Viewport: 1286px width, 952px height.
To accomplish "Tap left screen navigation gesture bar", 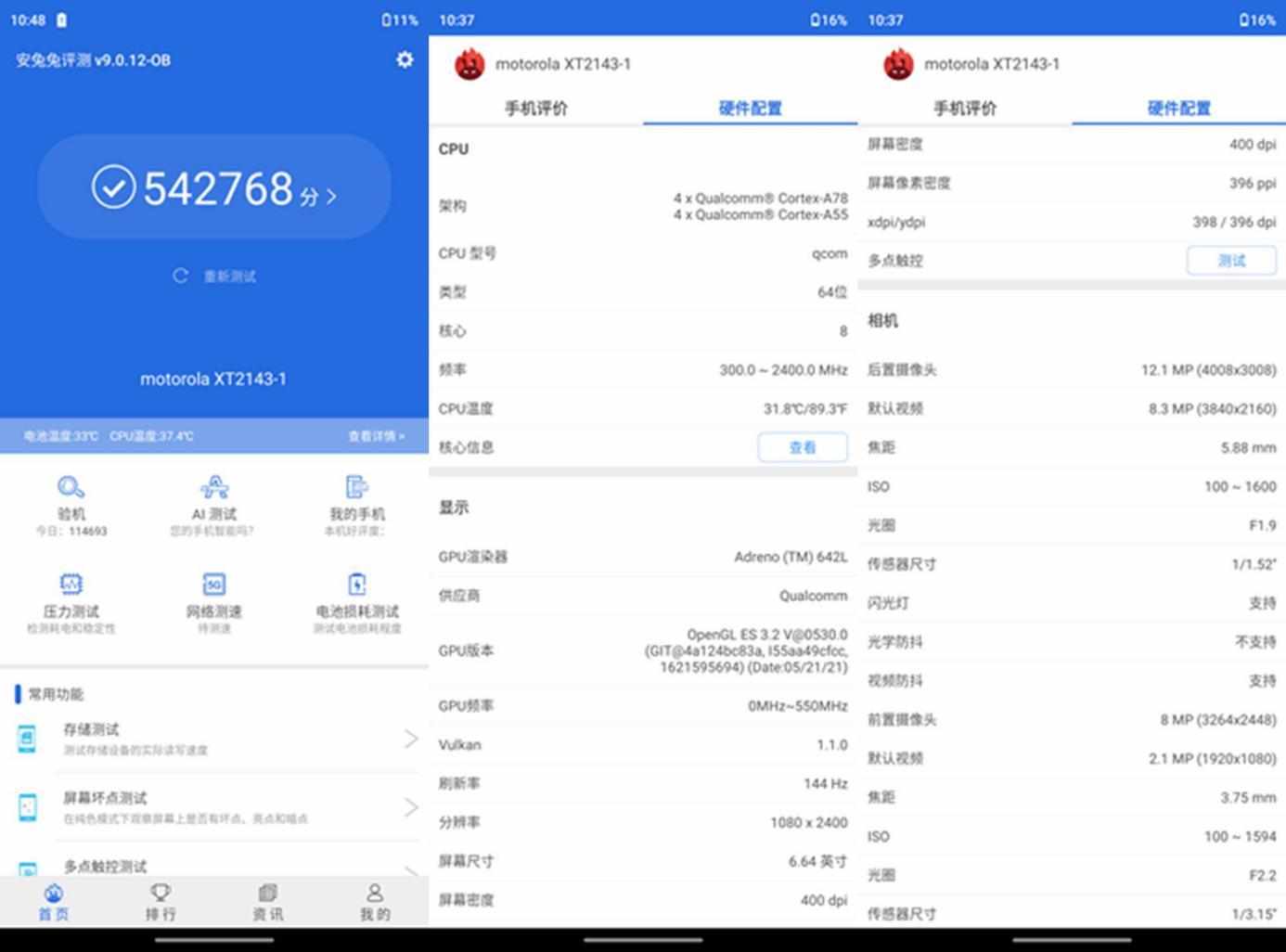I will [x=214, y=940].
